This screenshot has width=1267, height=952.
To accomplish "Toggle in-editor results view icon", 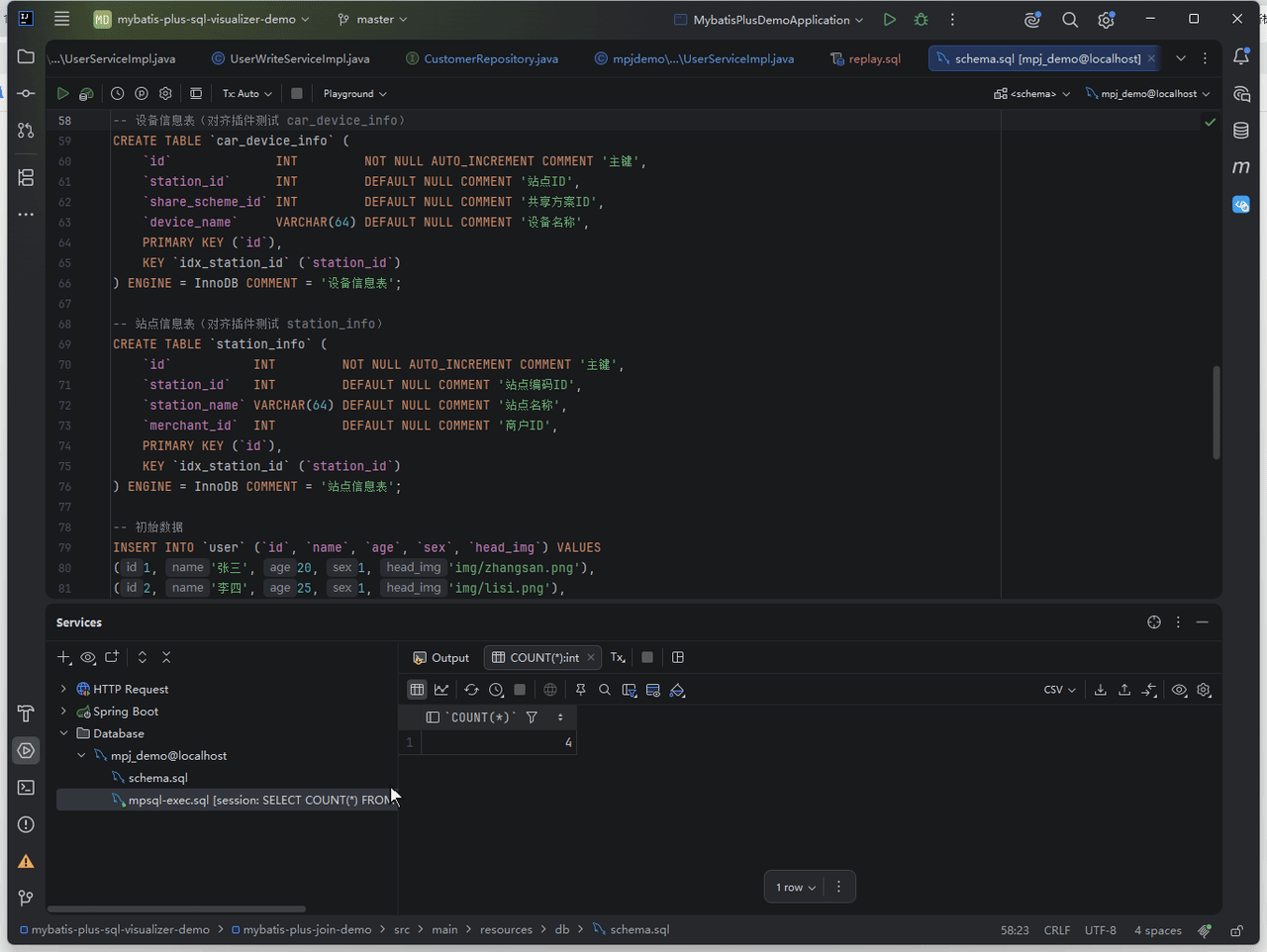I will point(196,93).
